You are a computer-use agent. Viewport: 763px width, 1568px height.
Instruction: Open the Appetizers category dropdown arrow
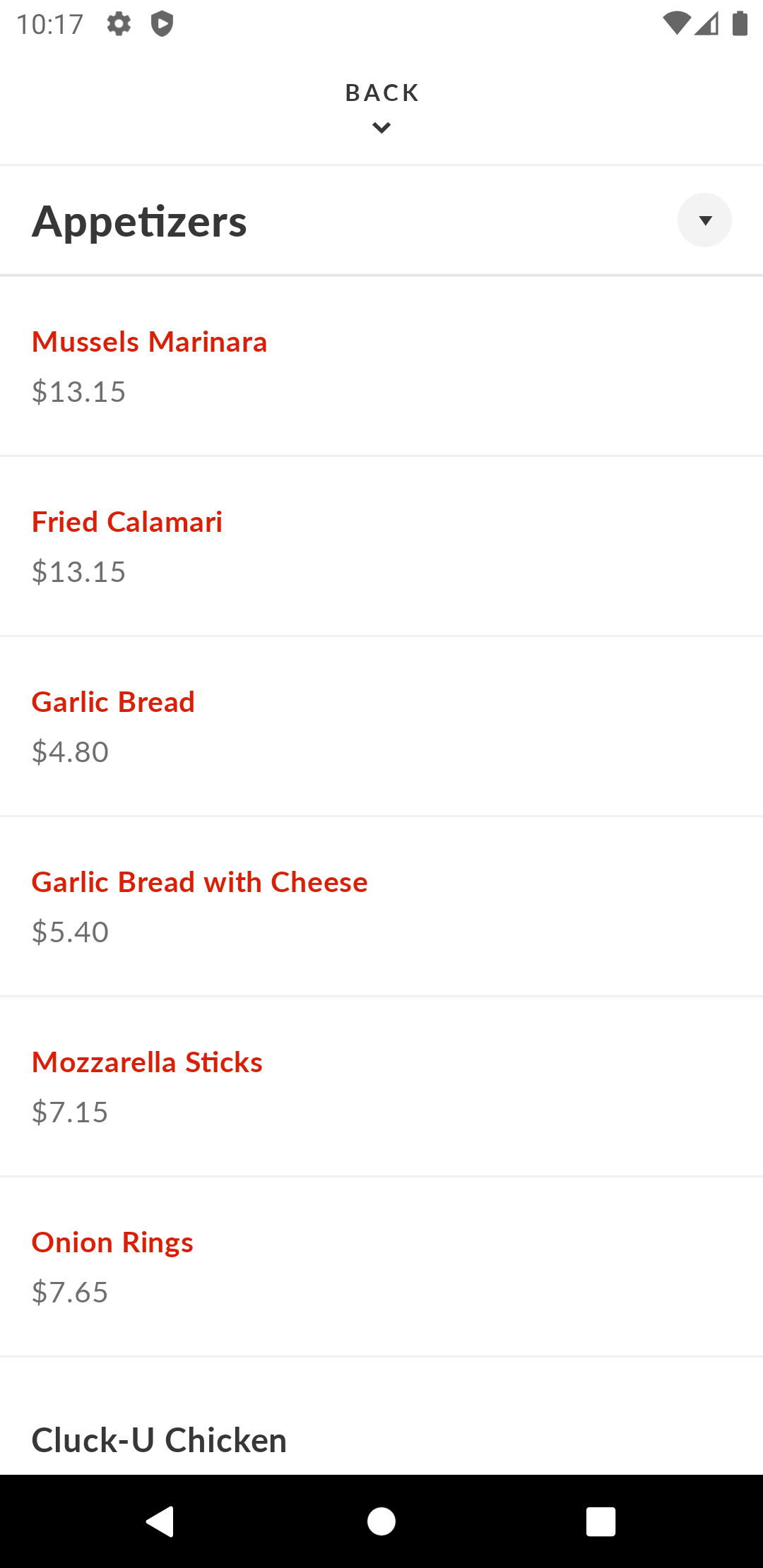[704, 220]
